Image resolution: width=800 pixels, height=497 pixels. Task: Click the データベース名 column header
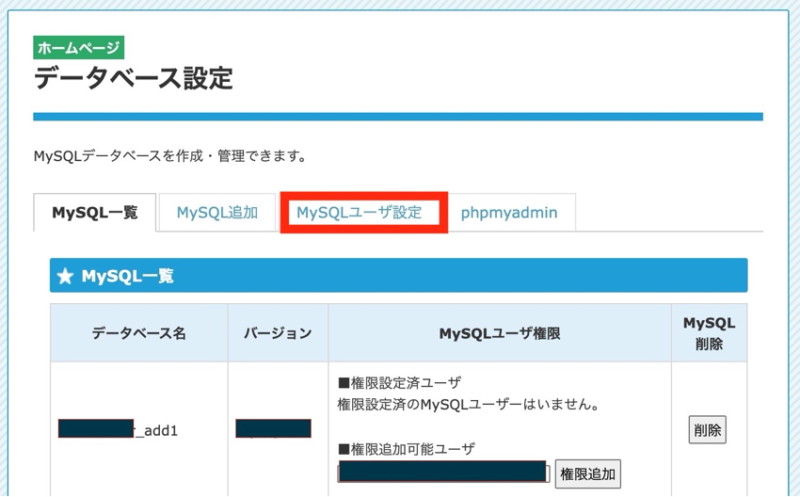[139, 333]
